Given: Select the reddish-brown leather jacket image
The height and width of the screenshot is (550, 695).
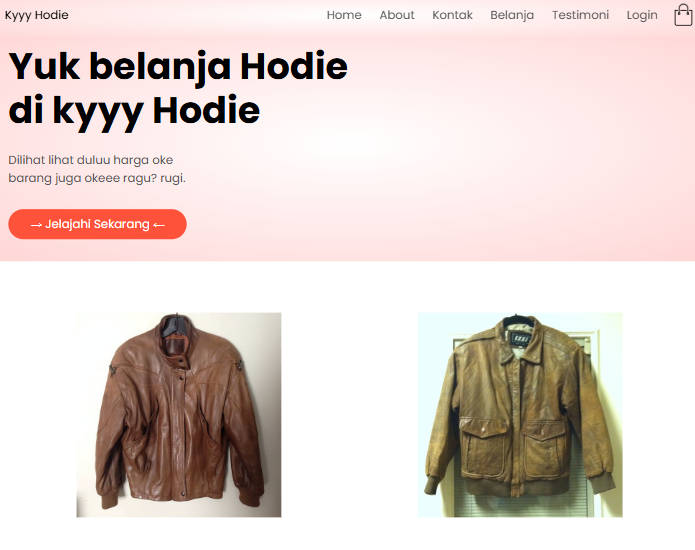Looking at the screenshot, I should point(179,415).
